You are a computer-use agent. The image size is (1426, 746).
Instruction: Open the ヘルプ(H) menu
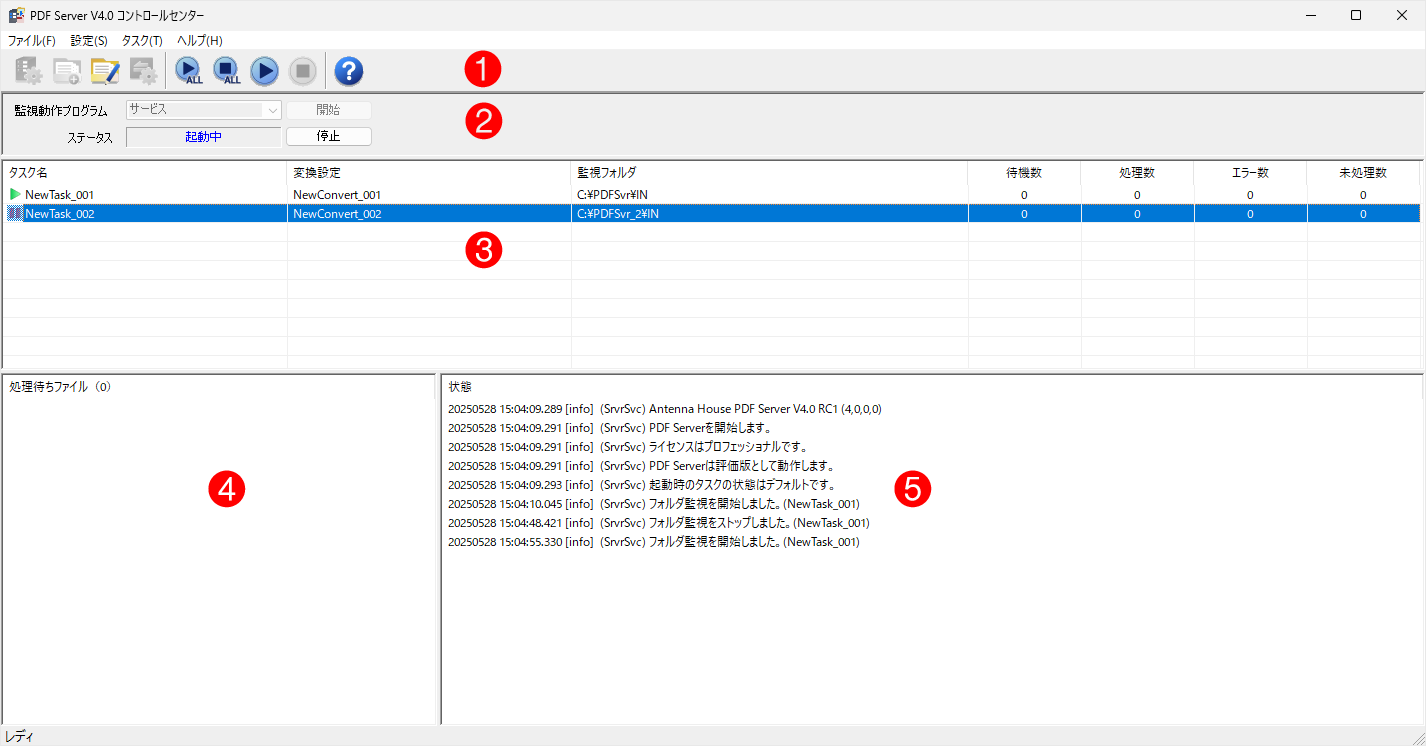(200, 41)
